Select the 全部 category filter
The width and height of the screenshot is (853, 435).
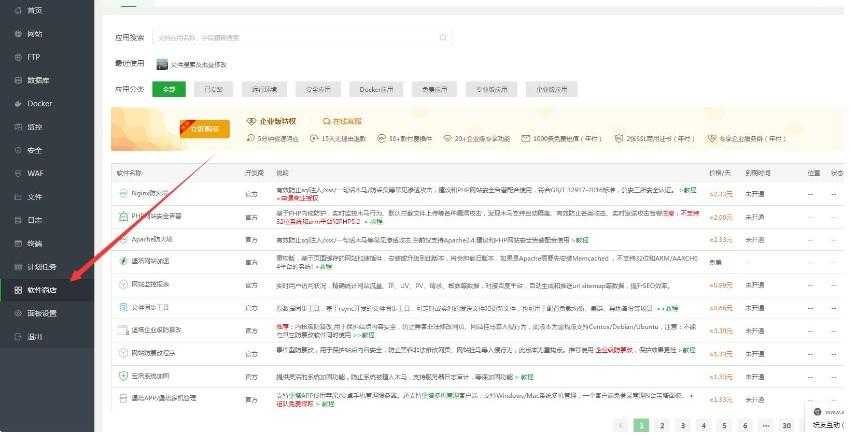169,89
